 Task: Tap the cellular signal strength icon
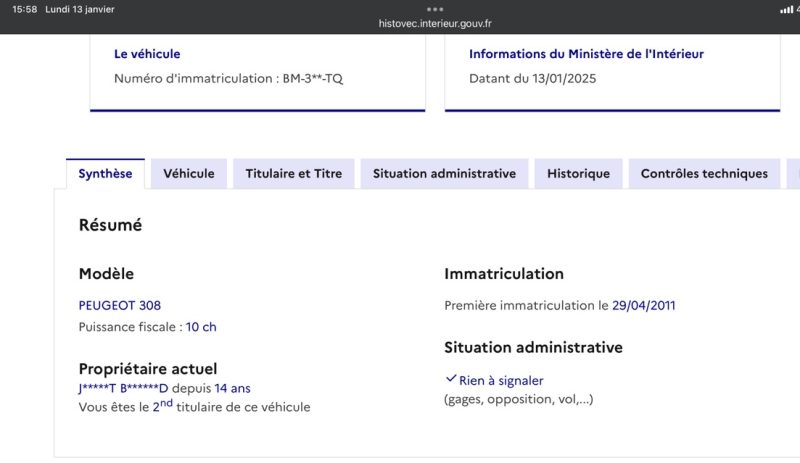pos(785,9)
